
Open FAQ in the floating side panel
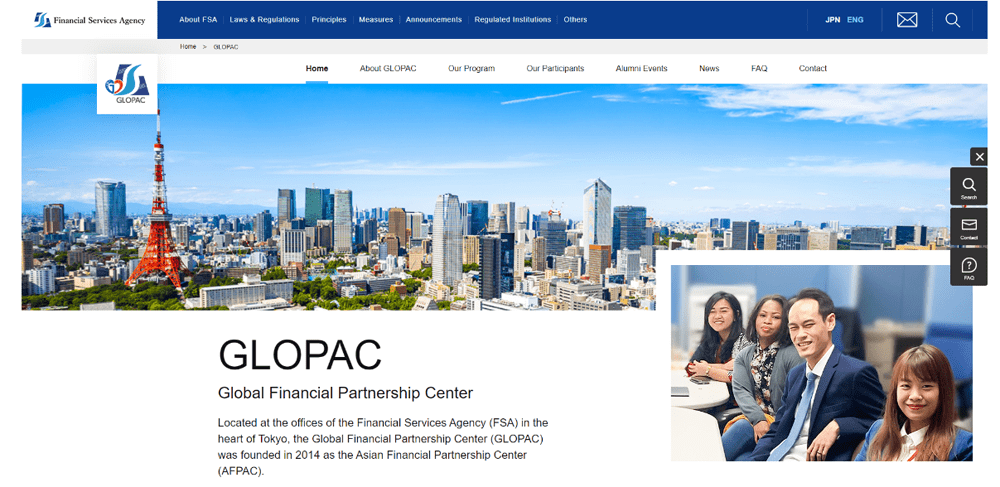pos(969,267)
